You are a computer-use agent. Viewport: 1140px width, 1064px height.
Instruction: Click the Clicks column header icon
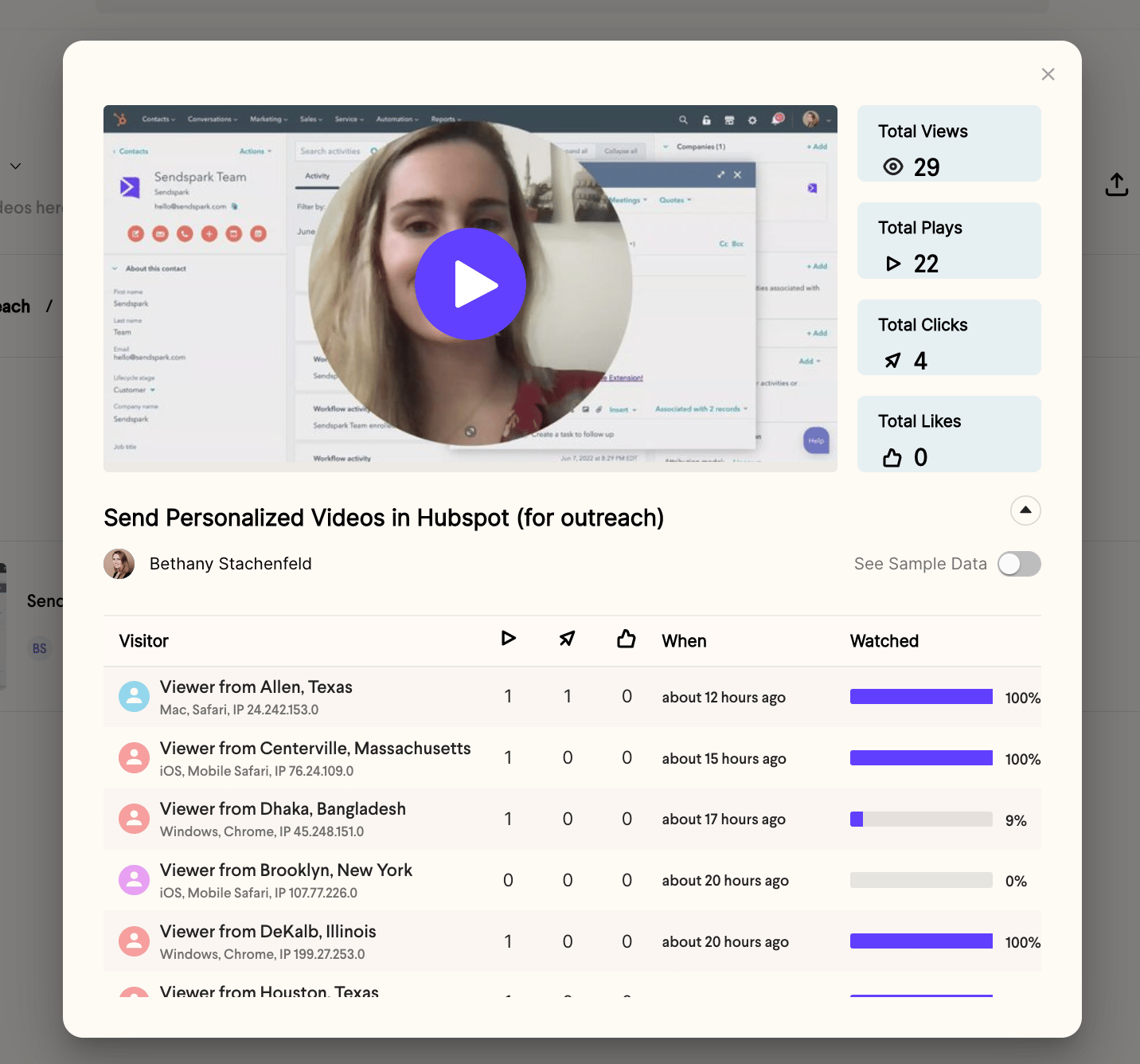[x=567, y=638]
